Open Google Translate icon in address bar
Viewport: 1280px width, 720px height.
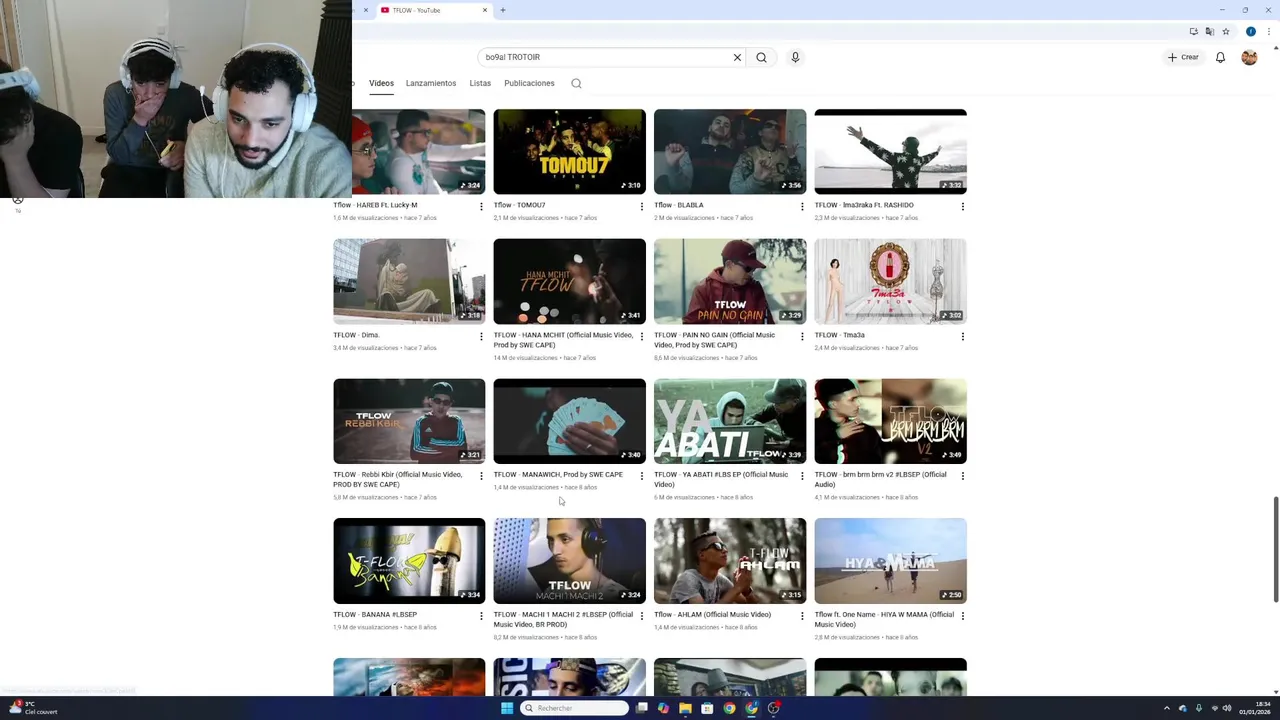click(x=1210, y=31)
